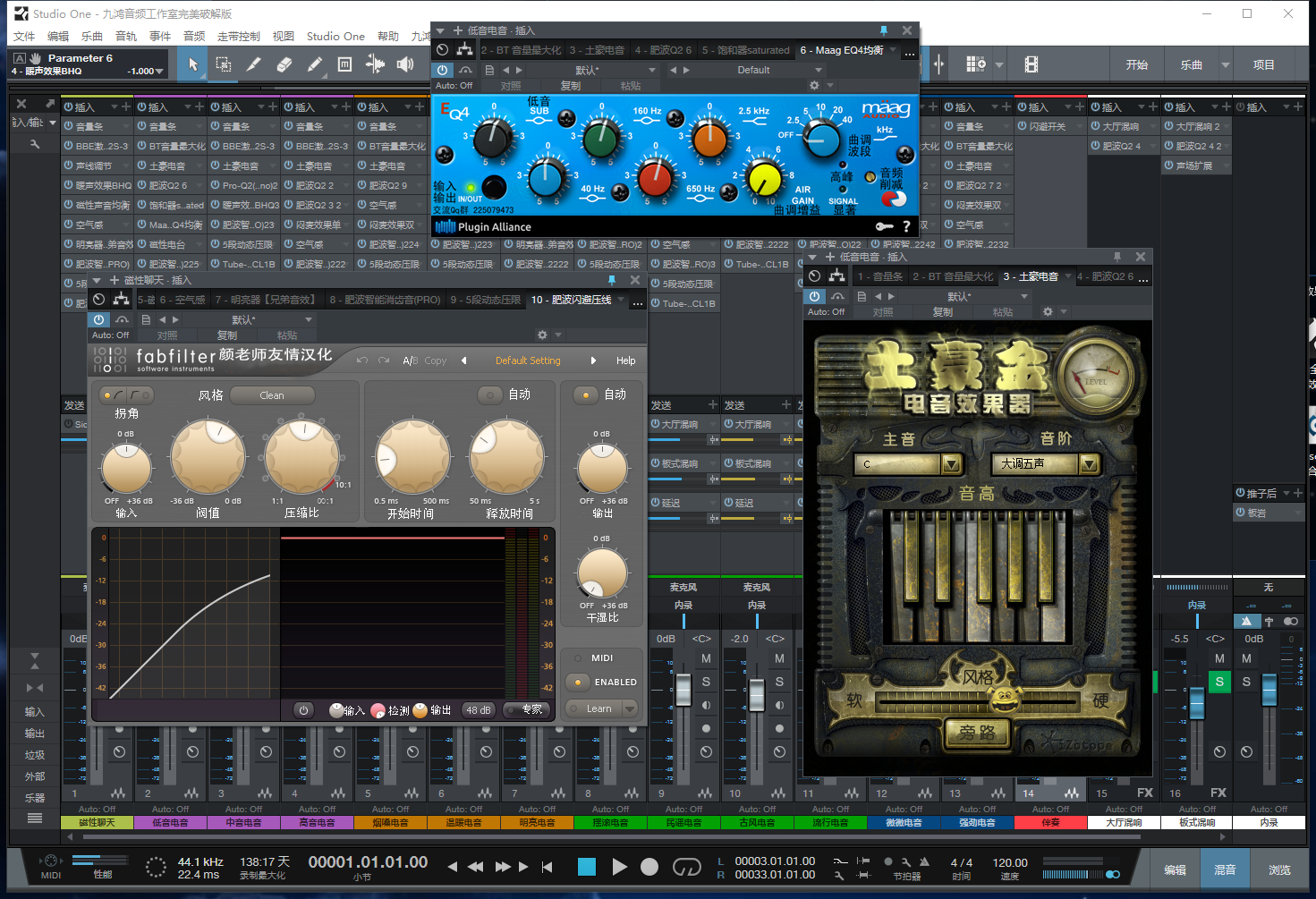Click the 旁路 bypass button
Viewport: 1316px width, 899px height.
(x=977, y=734)
